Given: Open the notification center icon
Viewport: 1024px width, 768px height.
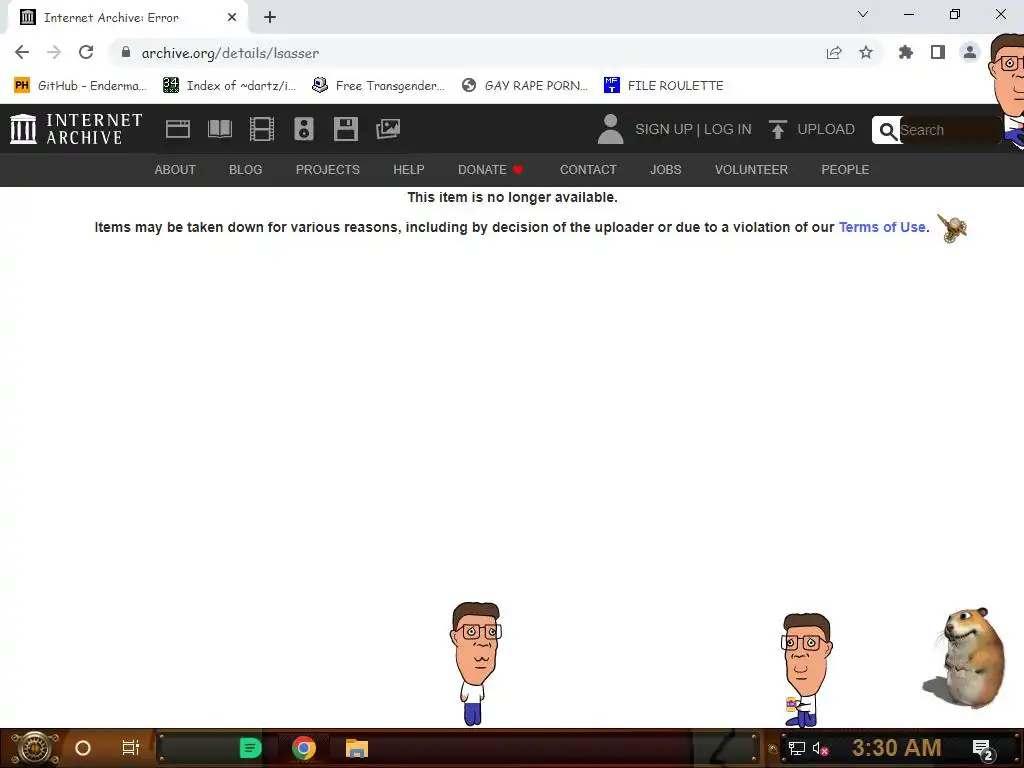Looking at the screenshot, I should pos(983,749).
